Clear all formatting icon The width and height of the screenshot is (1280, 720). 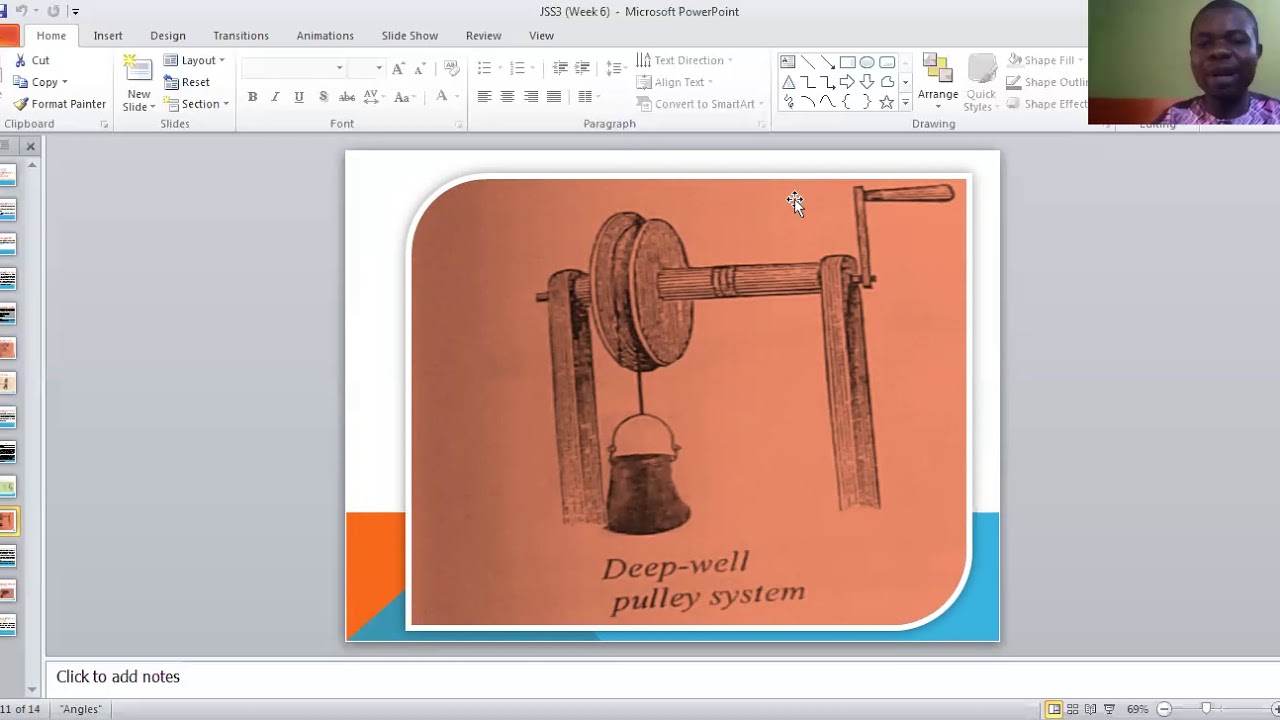pyautogui.click(x=451, y=68)
